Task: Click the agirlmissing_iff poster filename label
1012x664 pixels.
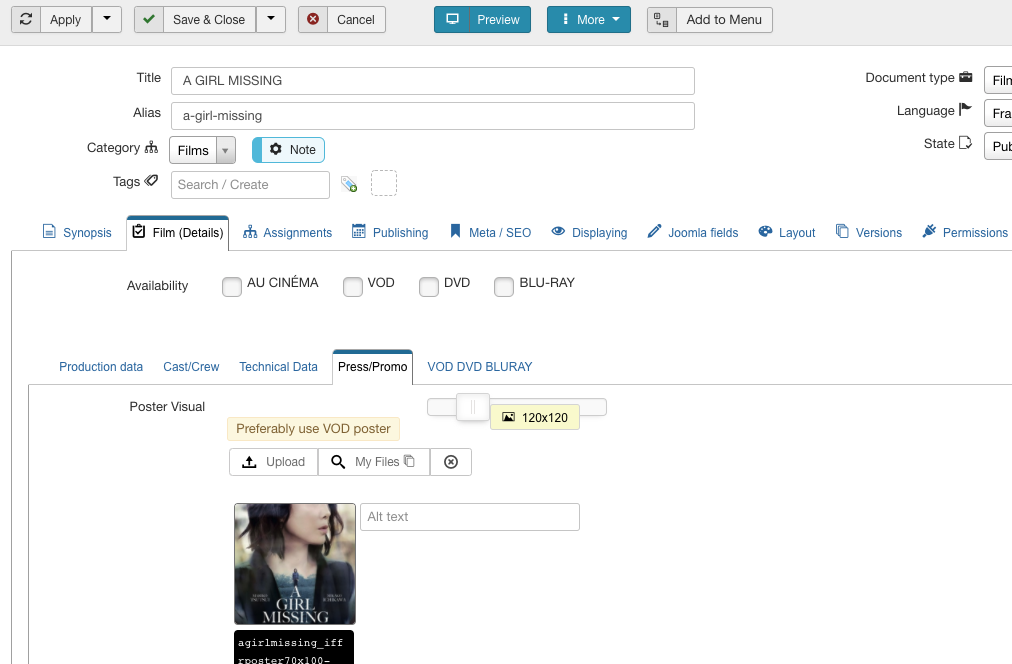Action: pyautogui.click(x=294, y=648)
